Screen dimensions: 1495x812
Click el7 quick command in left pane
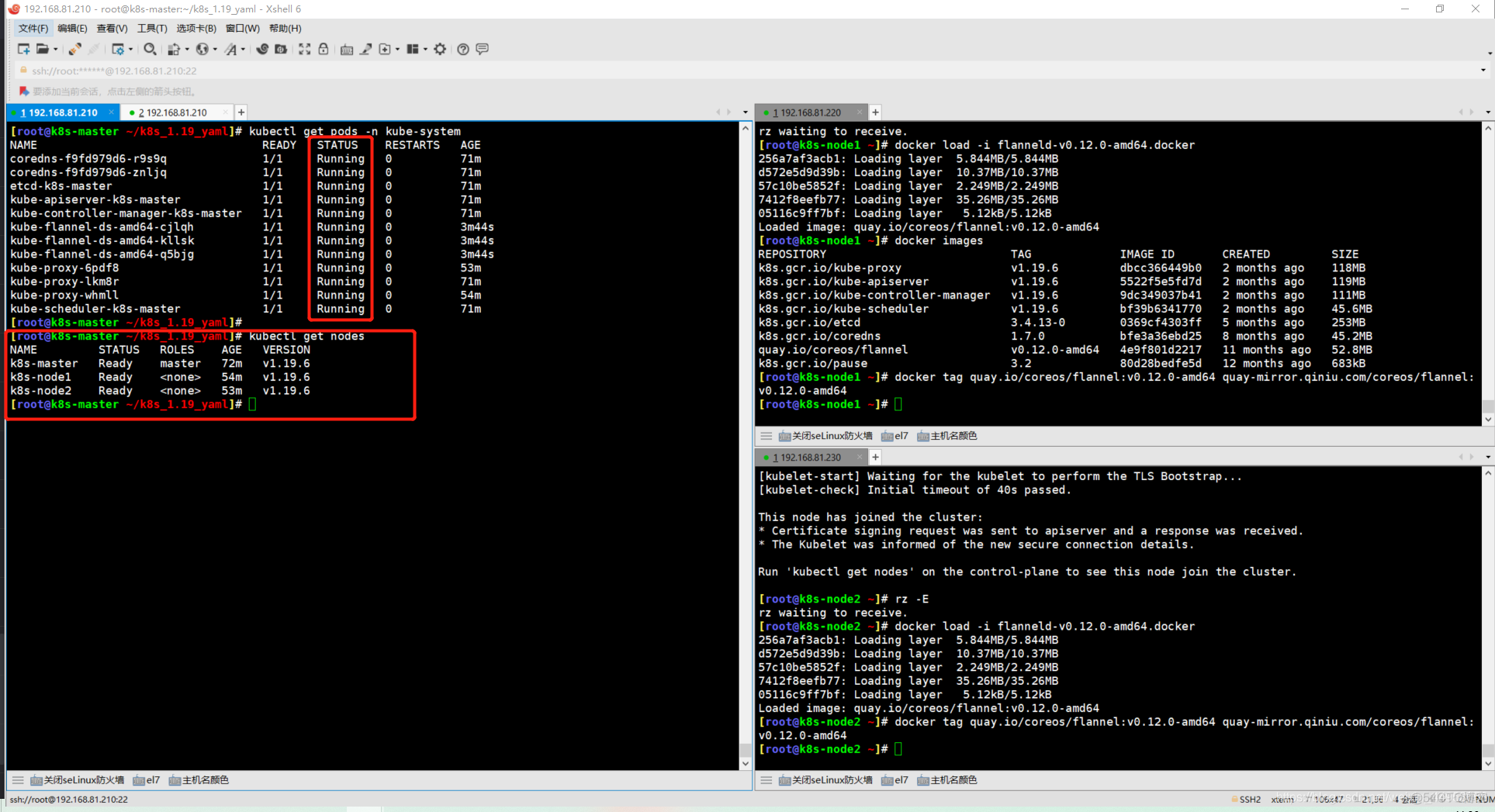point(146,780)
